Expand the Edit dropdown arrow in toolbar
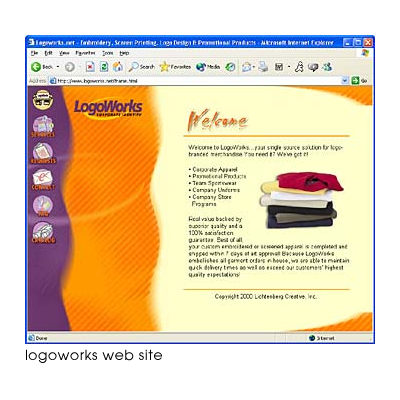The width and height of the screenshot is (400, 400). pyautogui.click(x=289, y=67)
